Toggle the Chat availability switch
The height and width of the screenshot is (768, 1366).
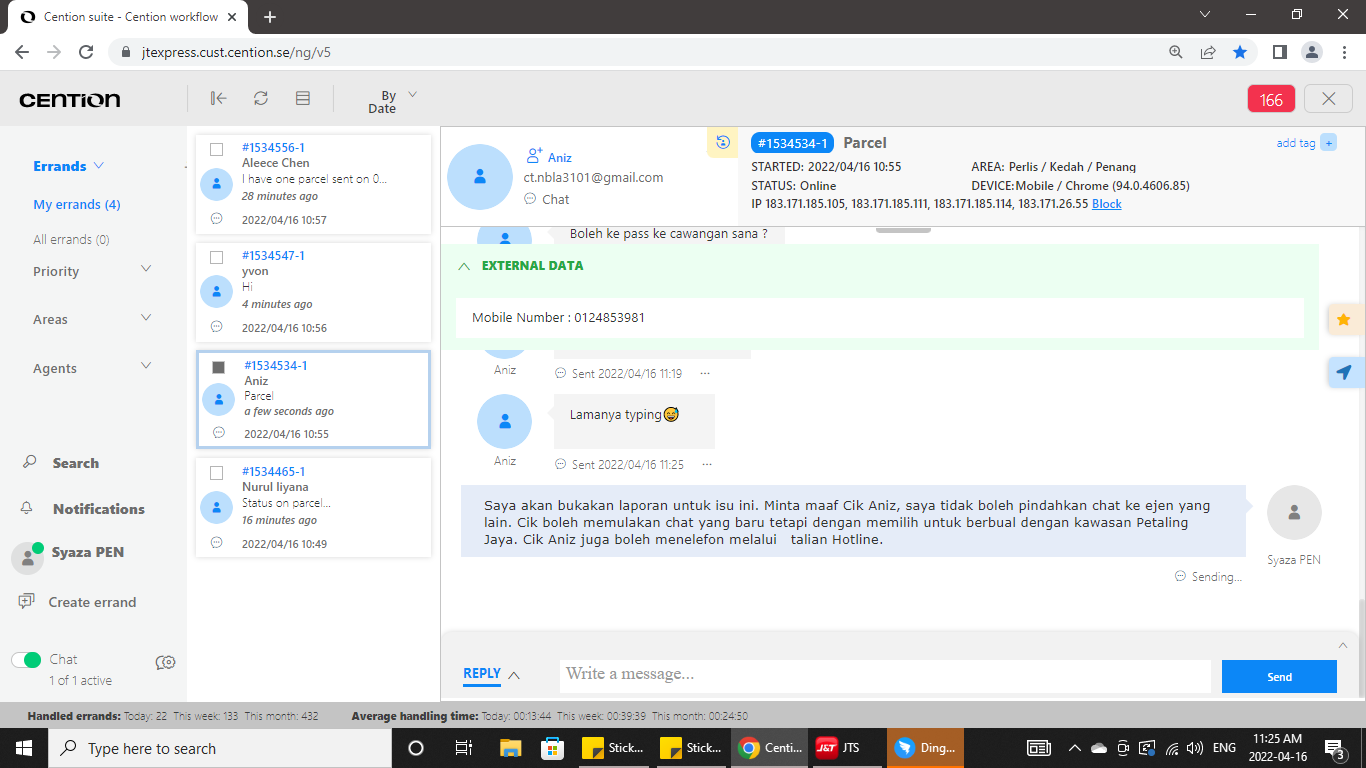click(27, 660)
